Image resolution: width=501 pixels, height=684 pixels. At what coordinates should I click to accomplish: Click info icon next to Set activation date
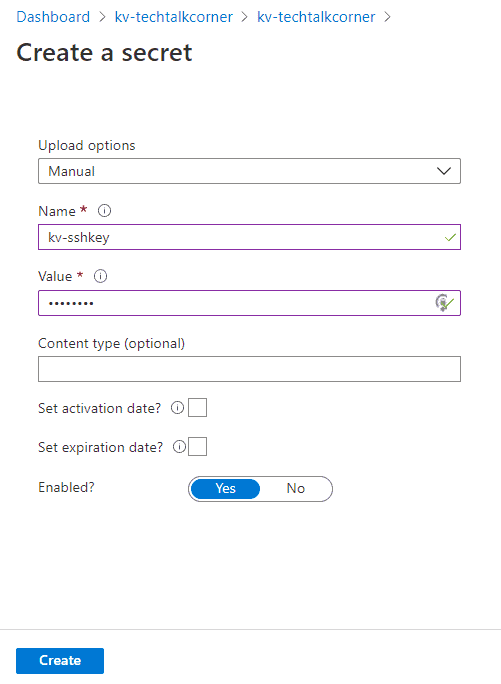(177, 408)
